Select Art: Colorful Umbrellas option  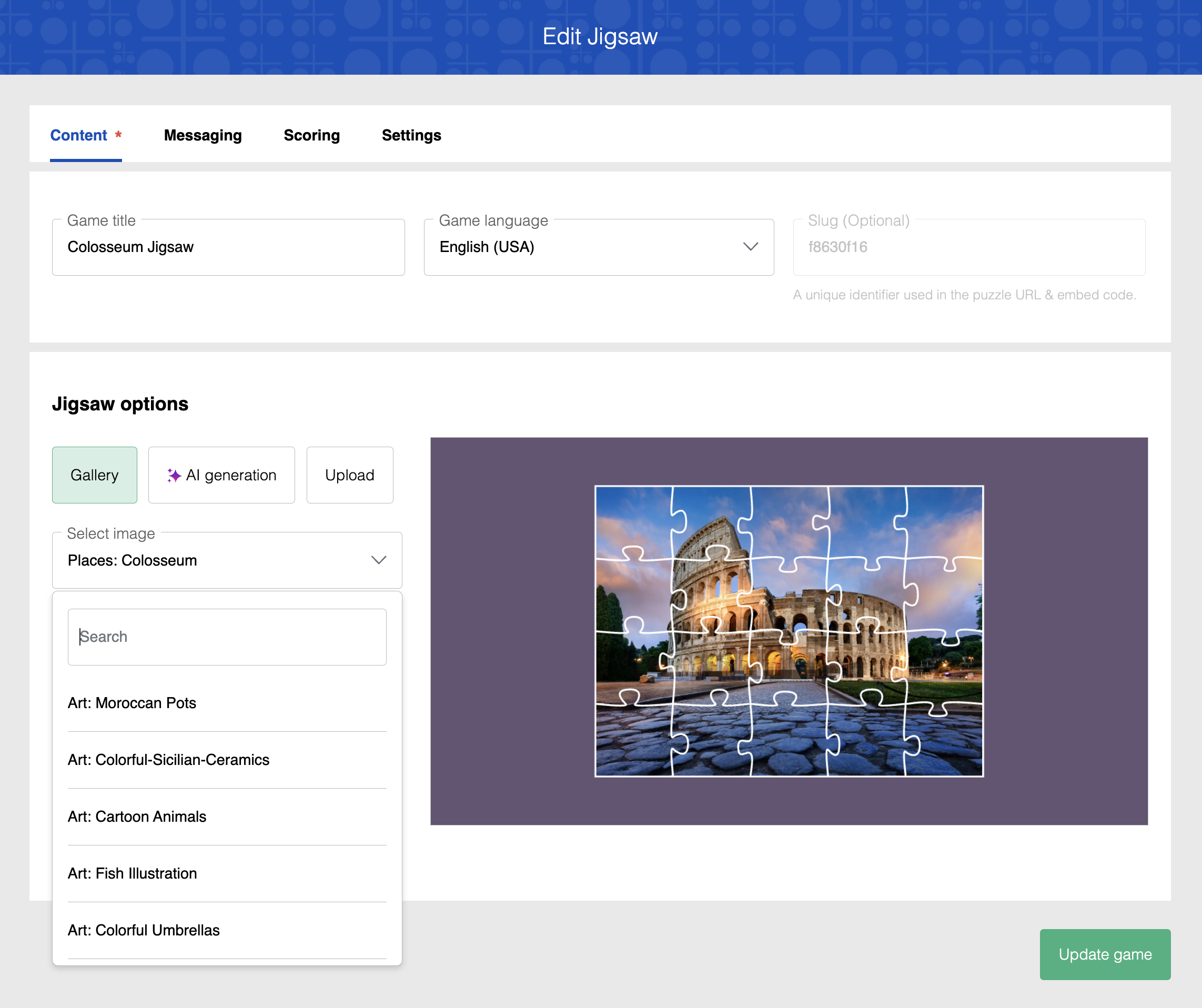tap(227, 930)
